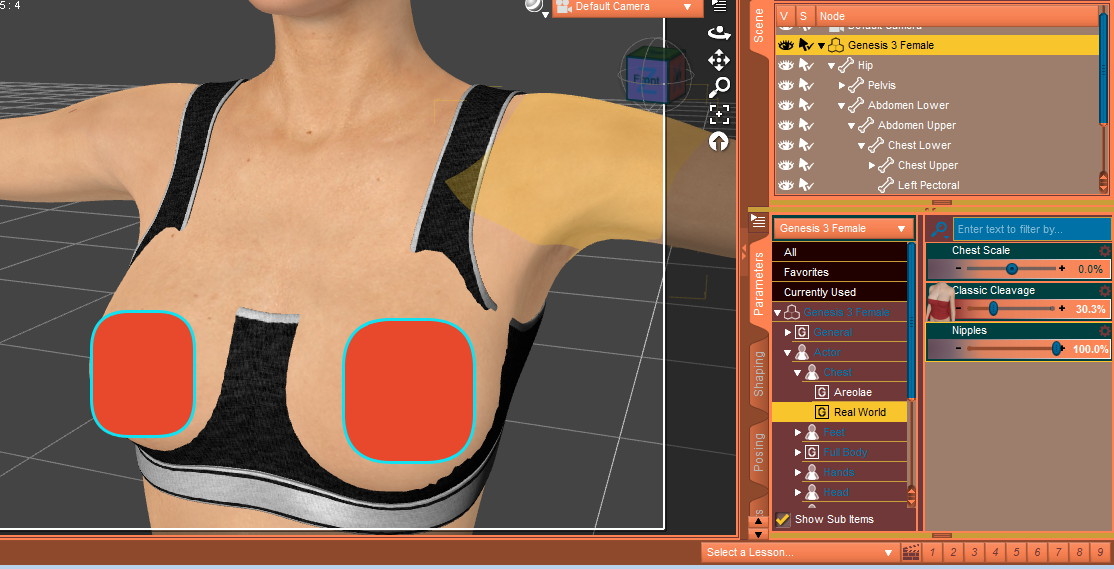1114x569 pixels.
Task: Hide the Pelvis bone with eye icon
Action: pos(784,85)
